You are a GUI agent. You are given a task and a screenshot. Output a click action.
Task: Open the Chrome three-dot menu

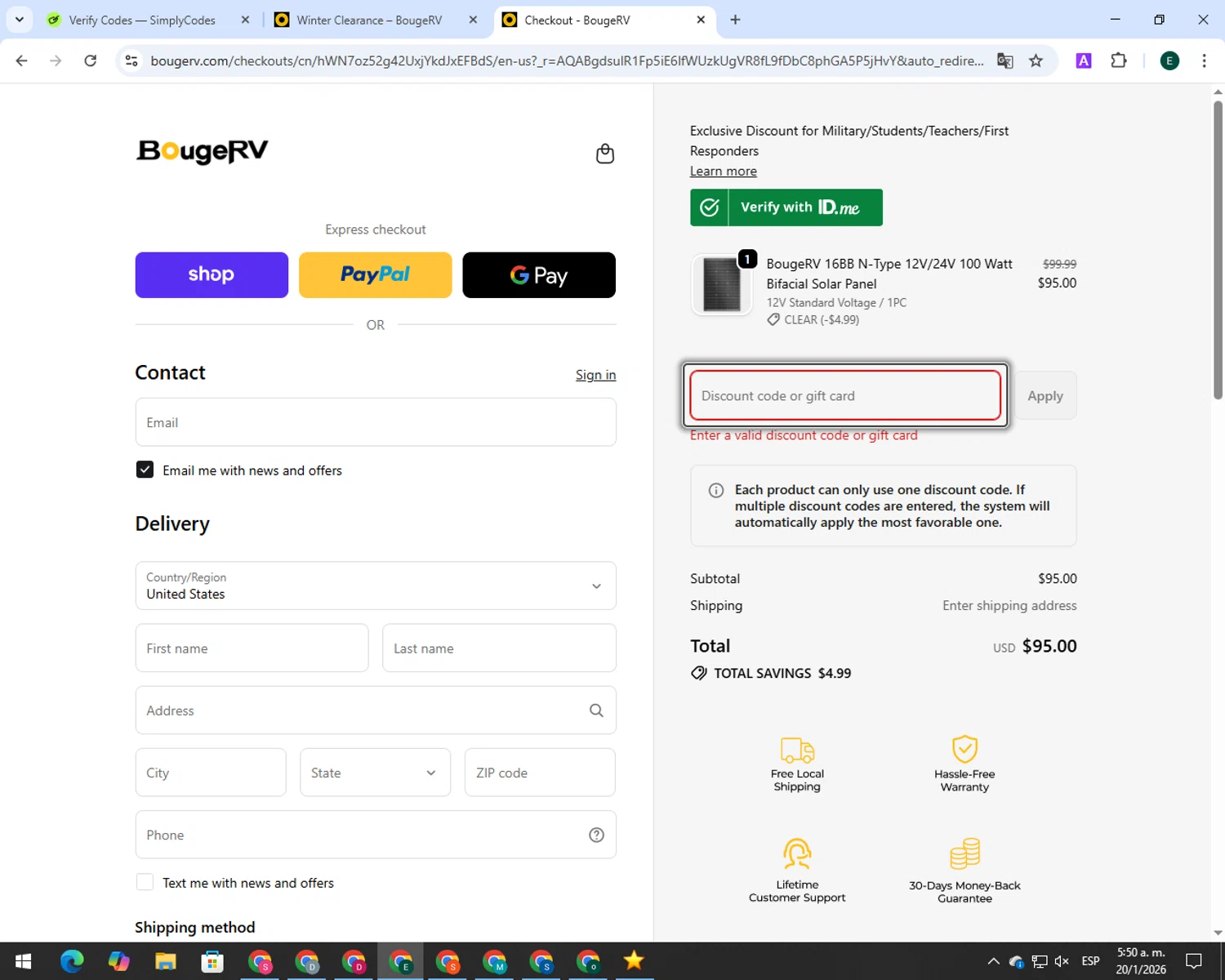(x=1204, y=60)
